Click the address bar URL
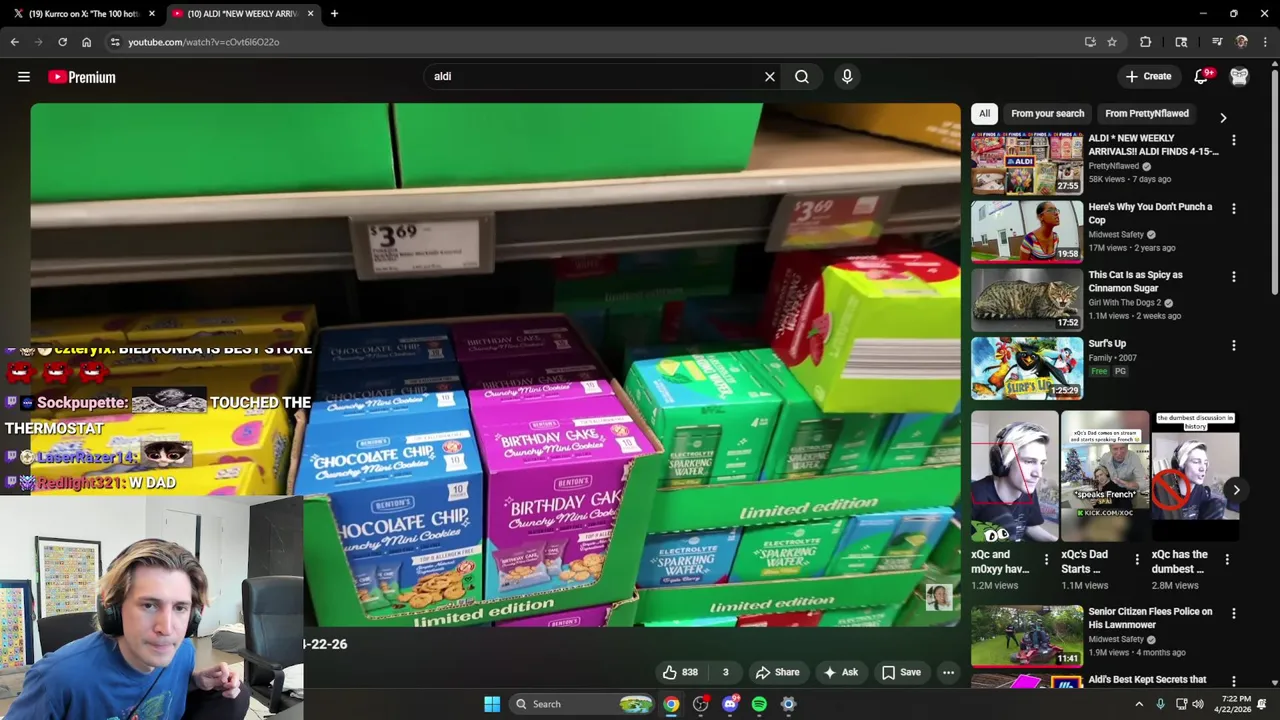1280x720 pixels. pyautogui.click(x=203, y=42)
